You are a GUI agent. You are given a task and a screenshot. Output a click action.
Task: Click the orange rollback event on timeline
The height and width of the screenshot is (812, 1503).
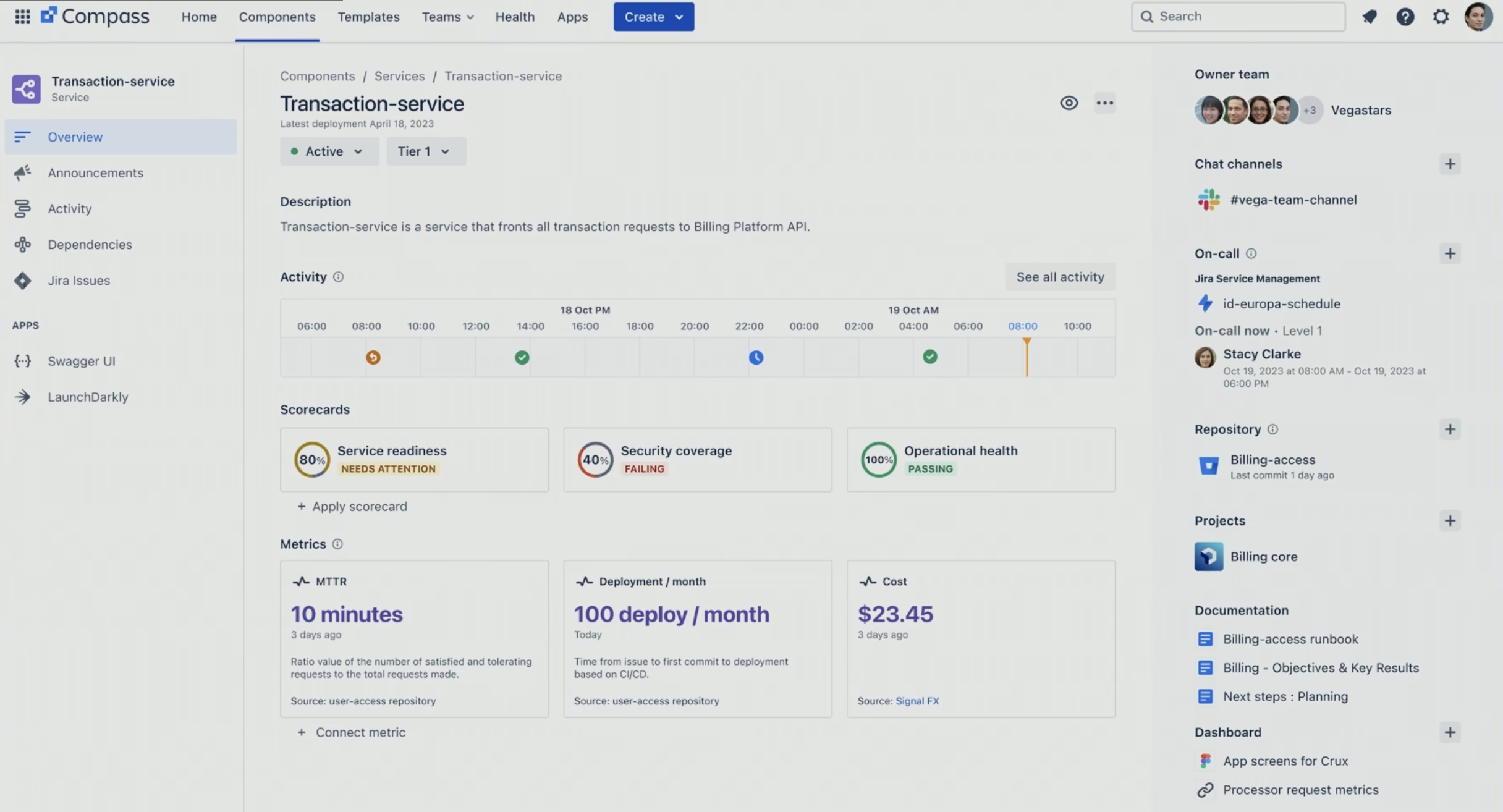click(373, 357)
